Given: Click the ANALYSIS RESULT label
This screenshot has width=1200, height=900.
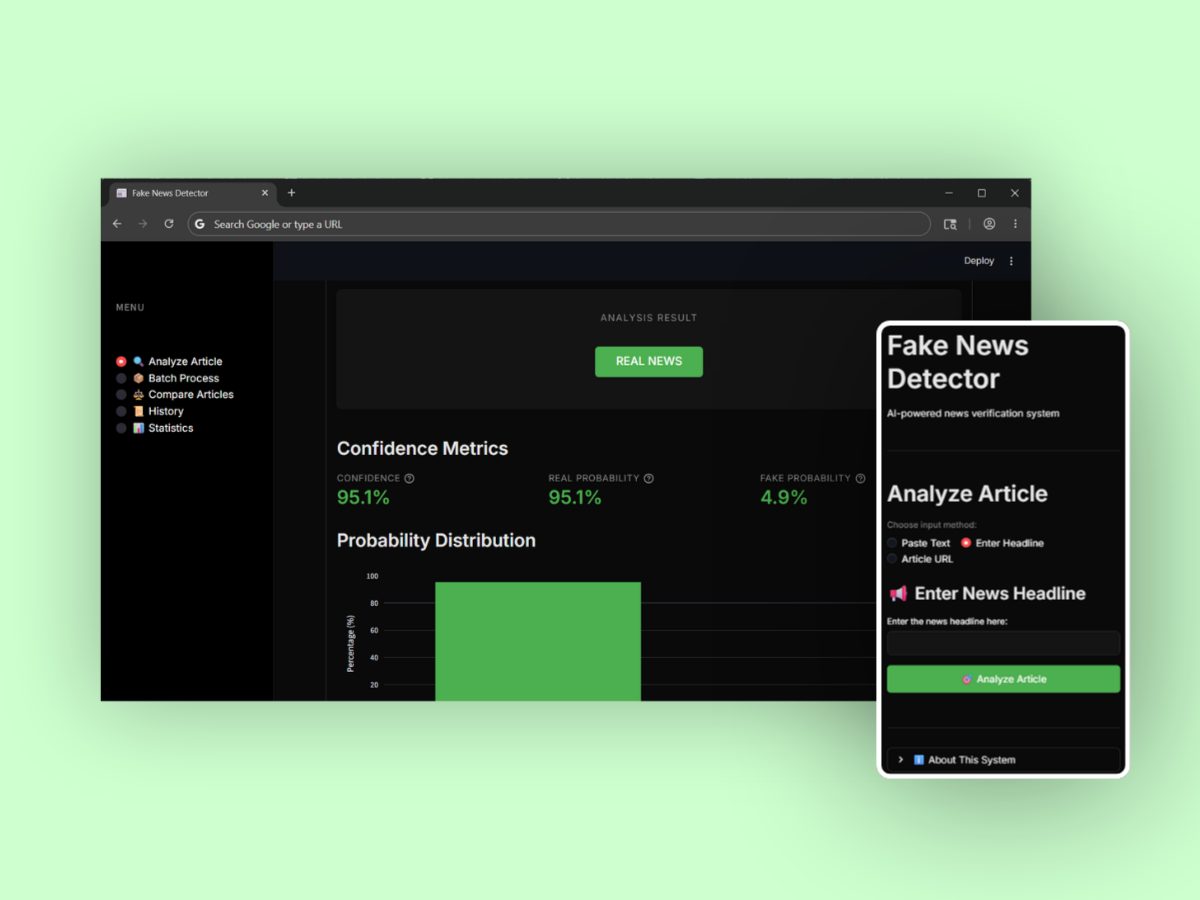Looking at the screenshot, I should pos(649,318).
